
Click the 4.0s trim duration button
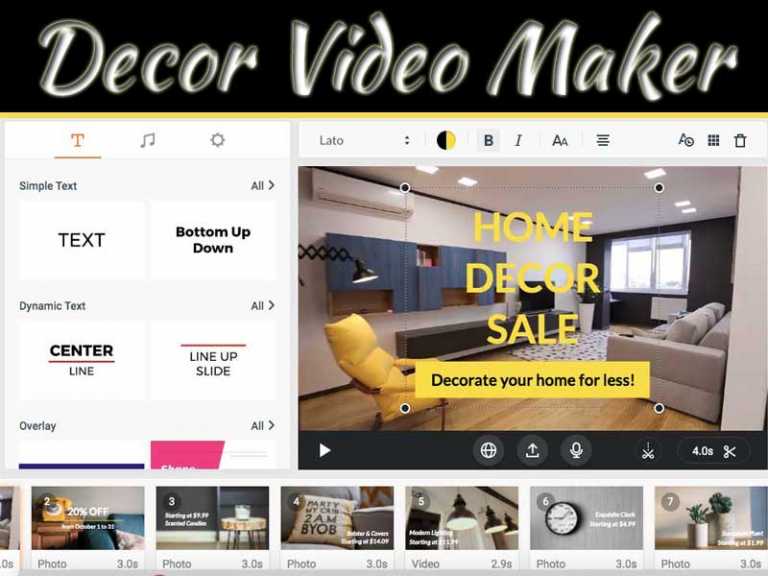713,451
